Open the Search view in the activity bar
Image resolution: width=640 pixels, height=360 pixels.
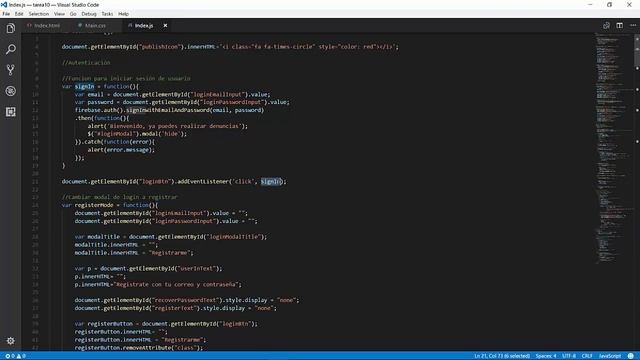pyautogui.click(x=11, y=49)
